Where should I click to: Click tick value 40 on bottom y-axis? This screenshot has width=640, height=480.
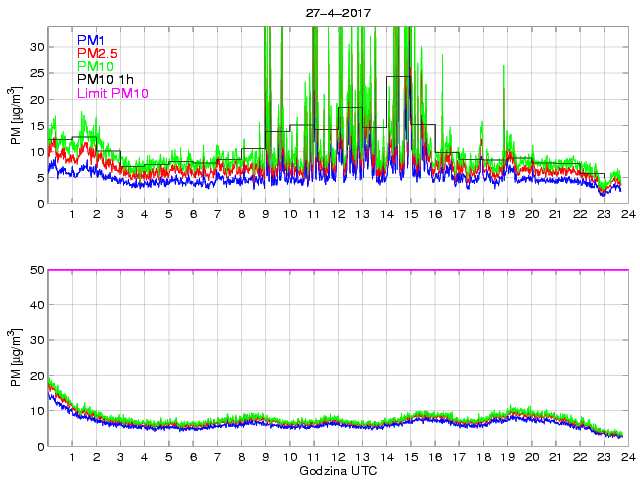(37, 305)
